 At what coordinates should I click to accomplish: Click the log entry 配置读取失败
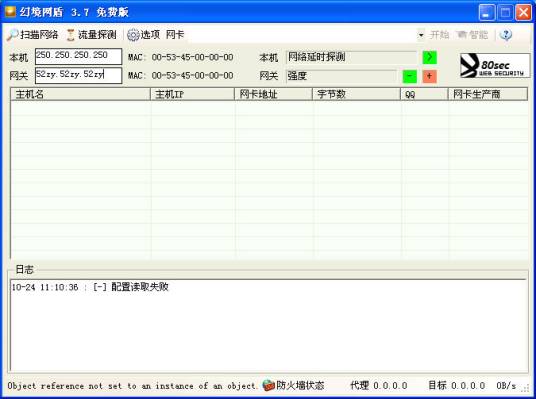(x=90, y=287)
